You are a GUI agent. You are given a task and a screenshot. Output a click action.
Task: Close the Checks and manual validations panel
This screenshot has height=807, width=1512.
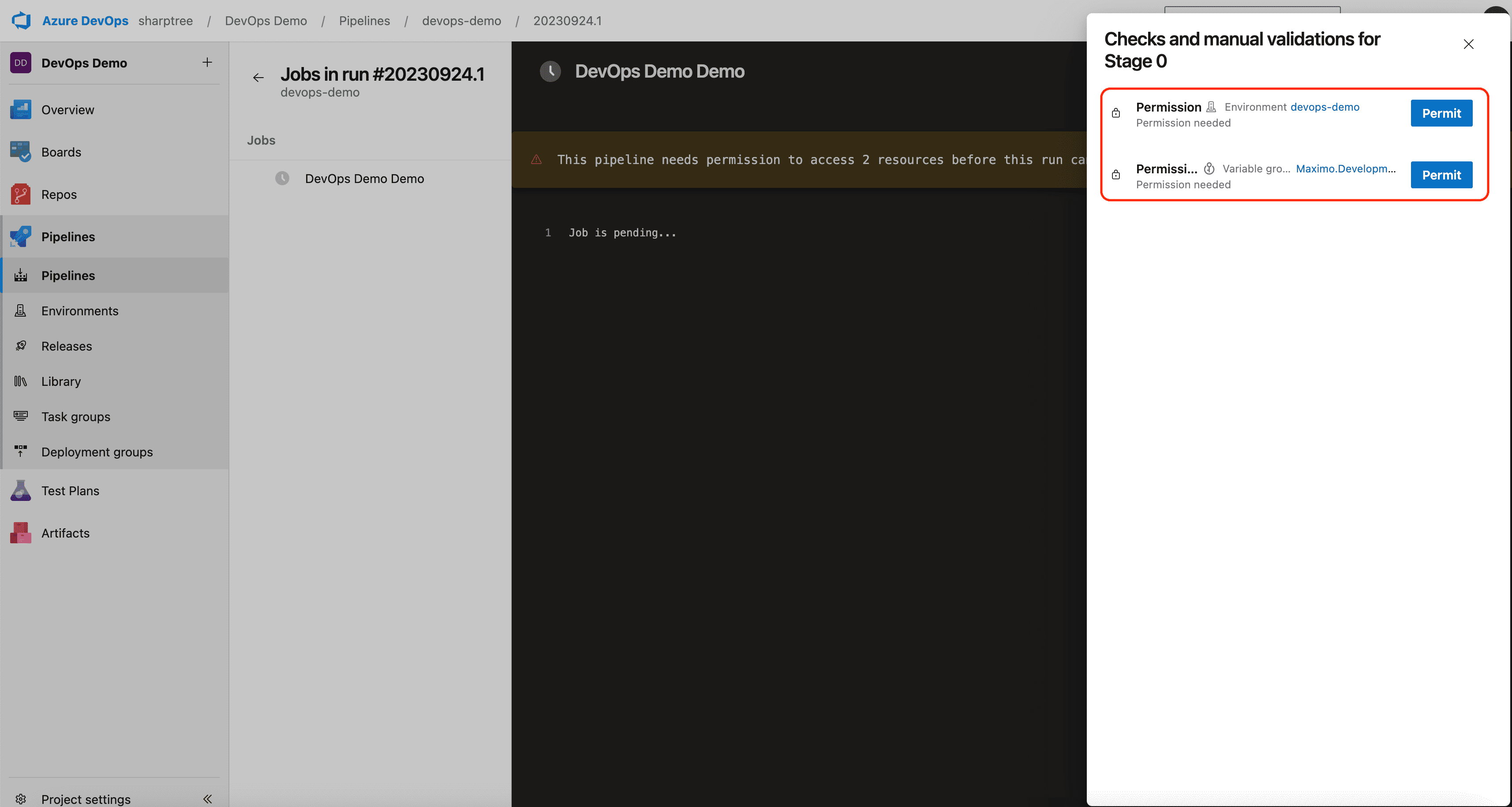[1469, 44]
